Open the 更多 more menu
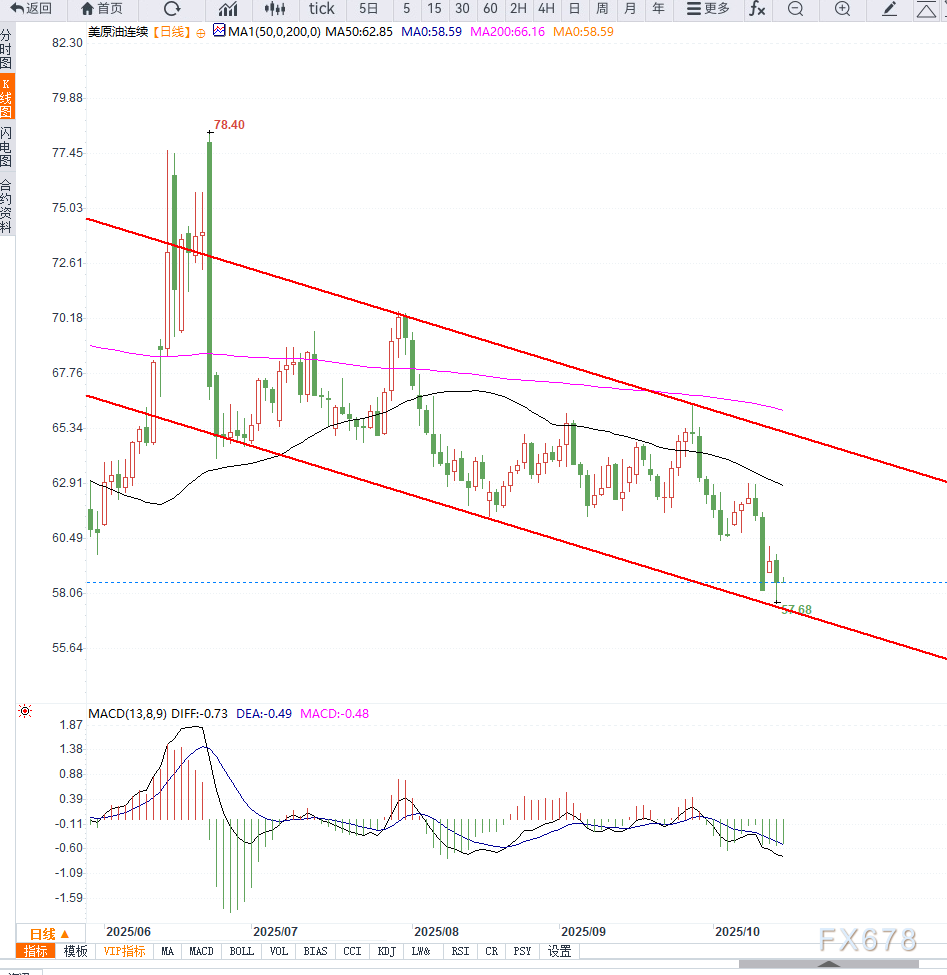Screen dimensions: 947x975 [x=708, y=9]
